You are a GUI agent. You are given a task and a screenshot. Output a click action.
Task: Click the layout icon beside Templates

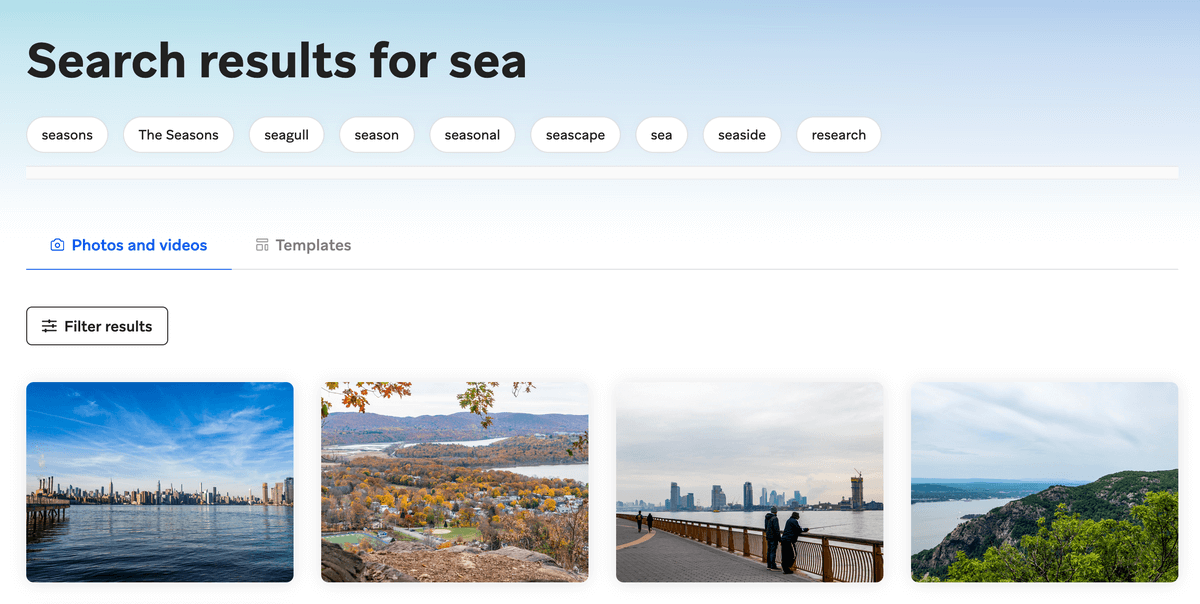tap(262, 245)
